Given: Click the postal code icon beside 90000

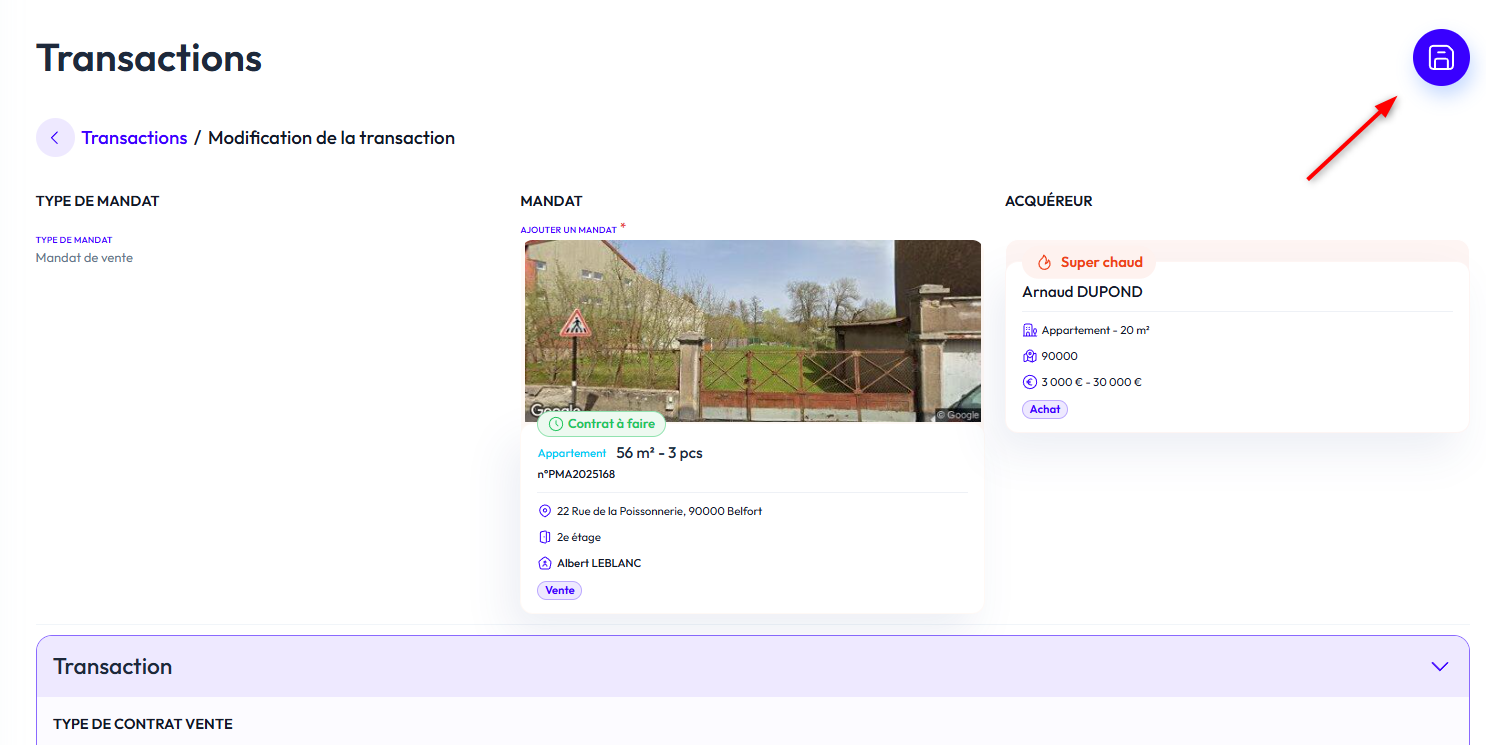Looking at the screenshot, I should 1029,356.
